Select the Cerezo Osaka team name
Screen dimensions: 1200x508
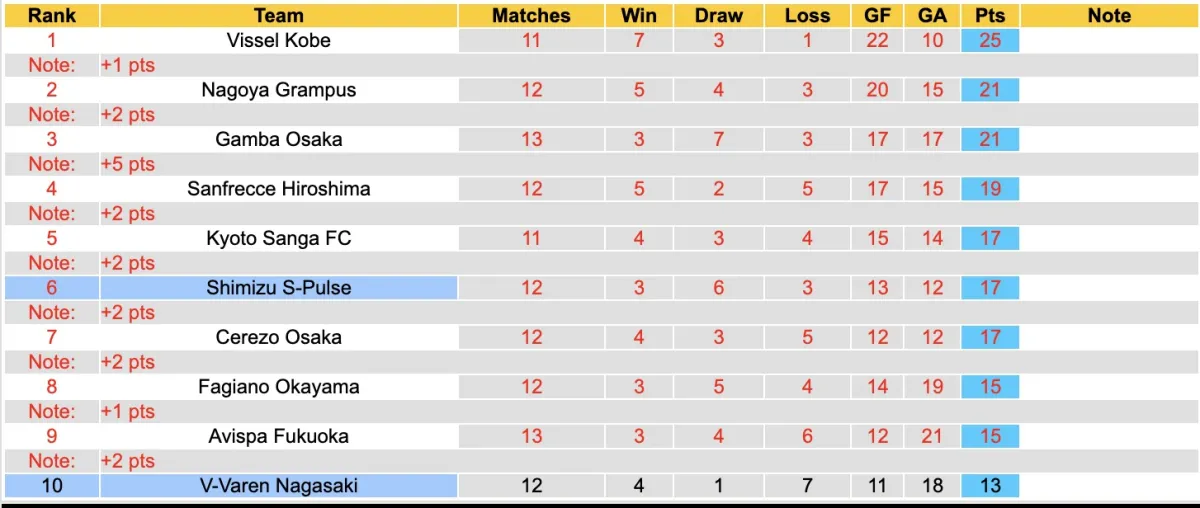279,337
